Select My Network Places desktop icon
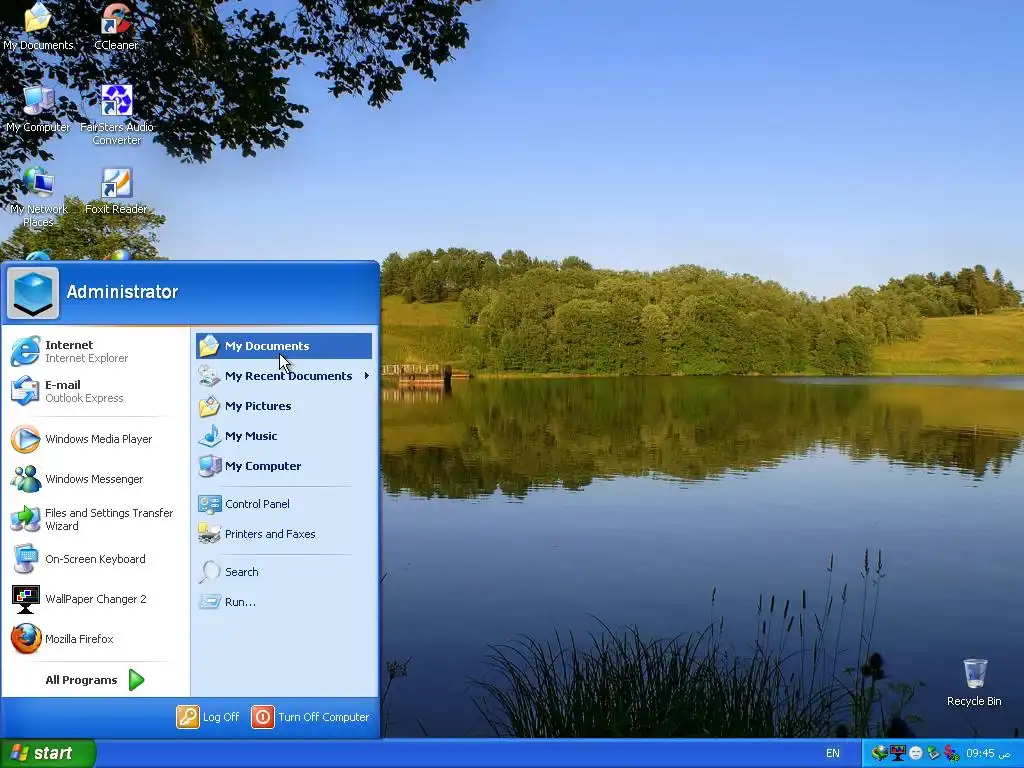1024x768 pixels. click(x=38, y=198)
